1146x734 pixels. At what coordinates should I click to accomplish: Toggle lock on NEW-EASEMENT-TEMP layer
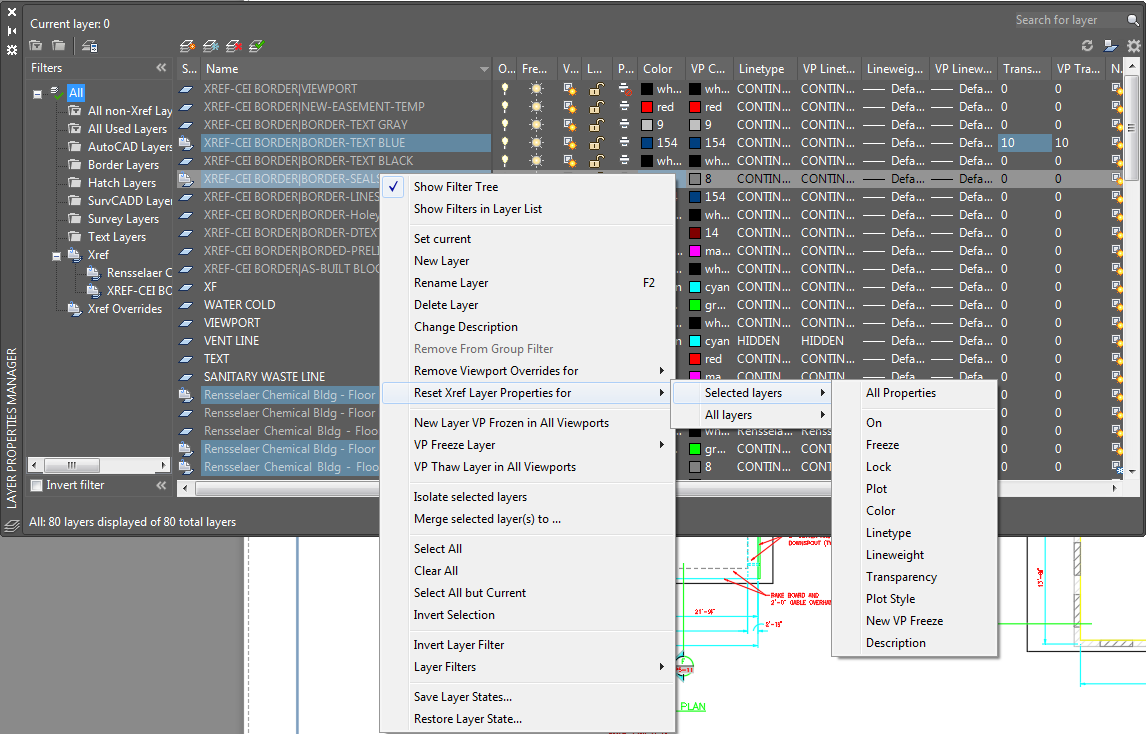(x=595, y=107)
